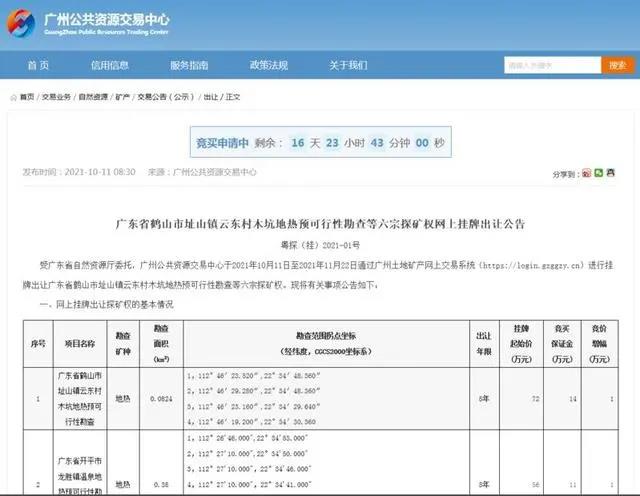Click the QQ share icon
This screenshot has height=496, width=640.
click(x=611, y=173)
